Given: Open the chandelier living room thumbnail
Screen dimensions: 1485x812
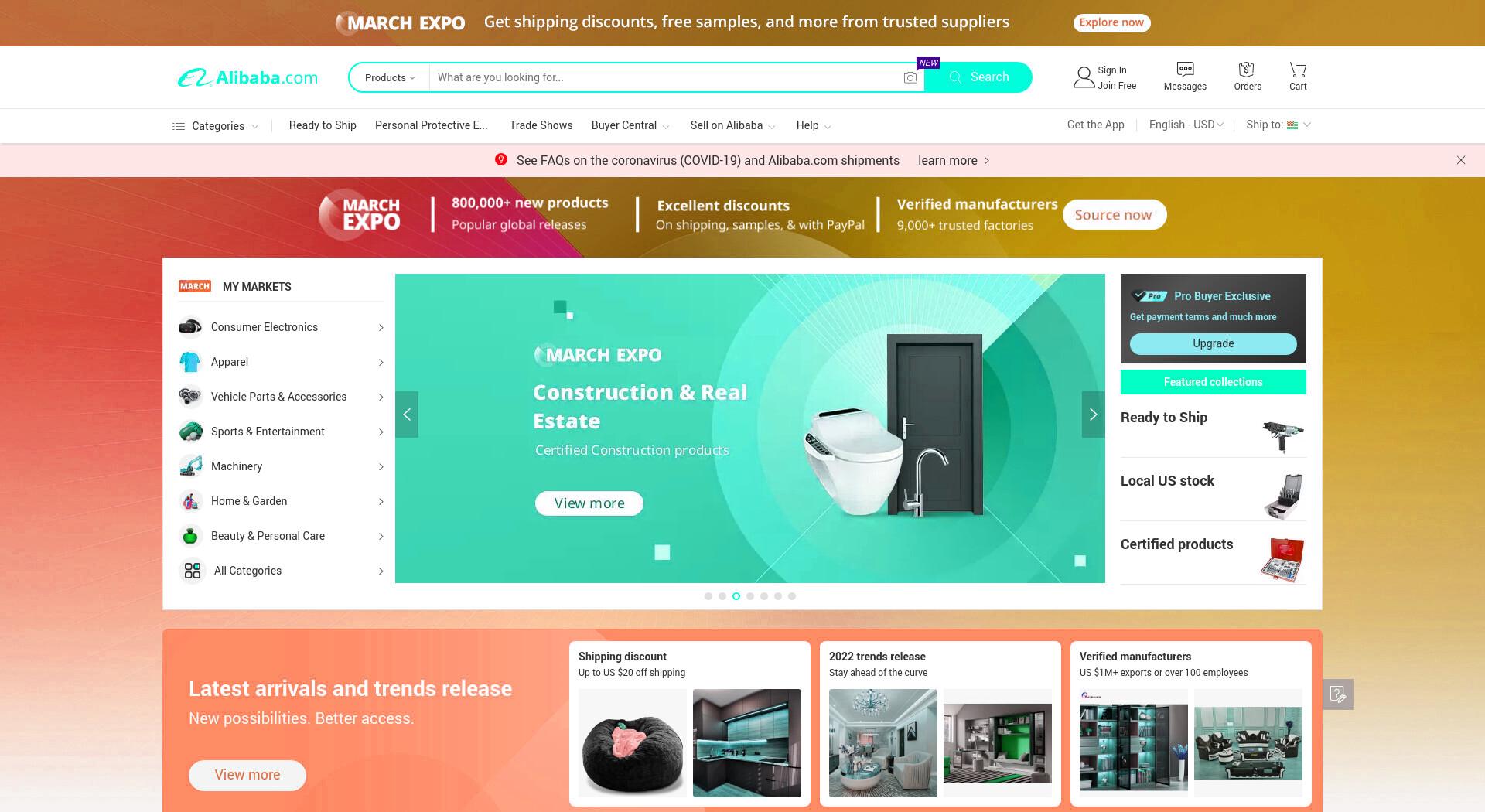Looking at the screenshot, I should pyautogui.click(x=883, y=743).
